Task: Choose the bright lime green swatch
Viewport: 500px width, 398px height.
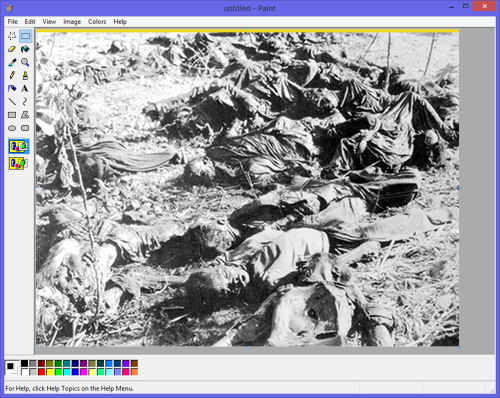Action: 58,372
